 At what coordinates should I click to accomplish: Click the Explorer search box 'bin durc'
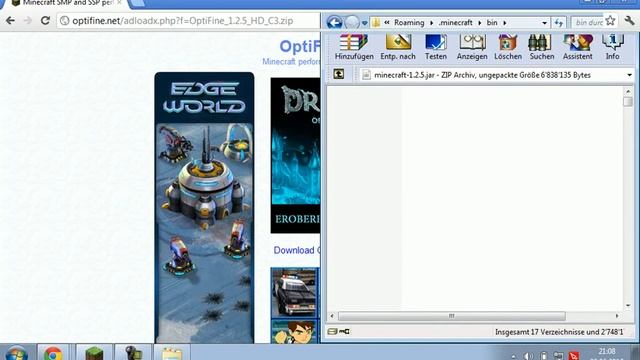588,22
